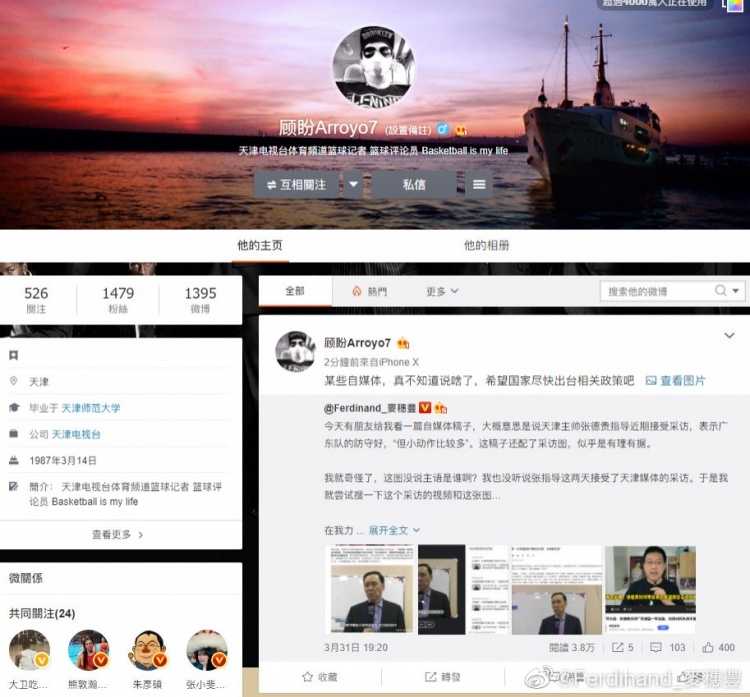The height and width of the screenshot is (697, 750).
Task: Open the first post image thumbnail
Action: point(370,590)
